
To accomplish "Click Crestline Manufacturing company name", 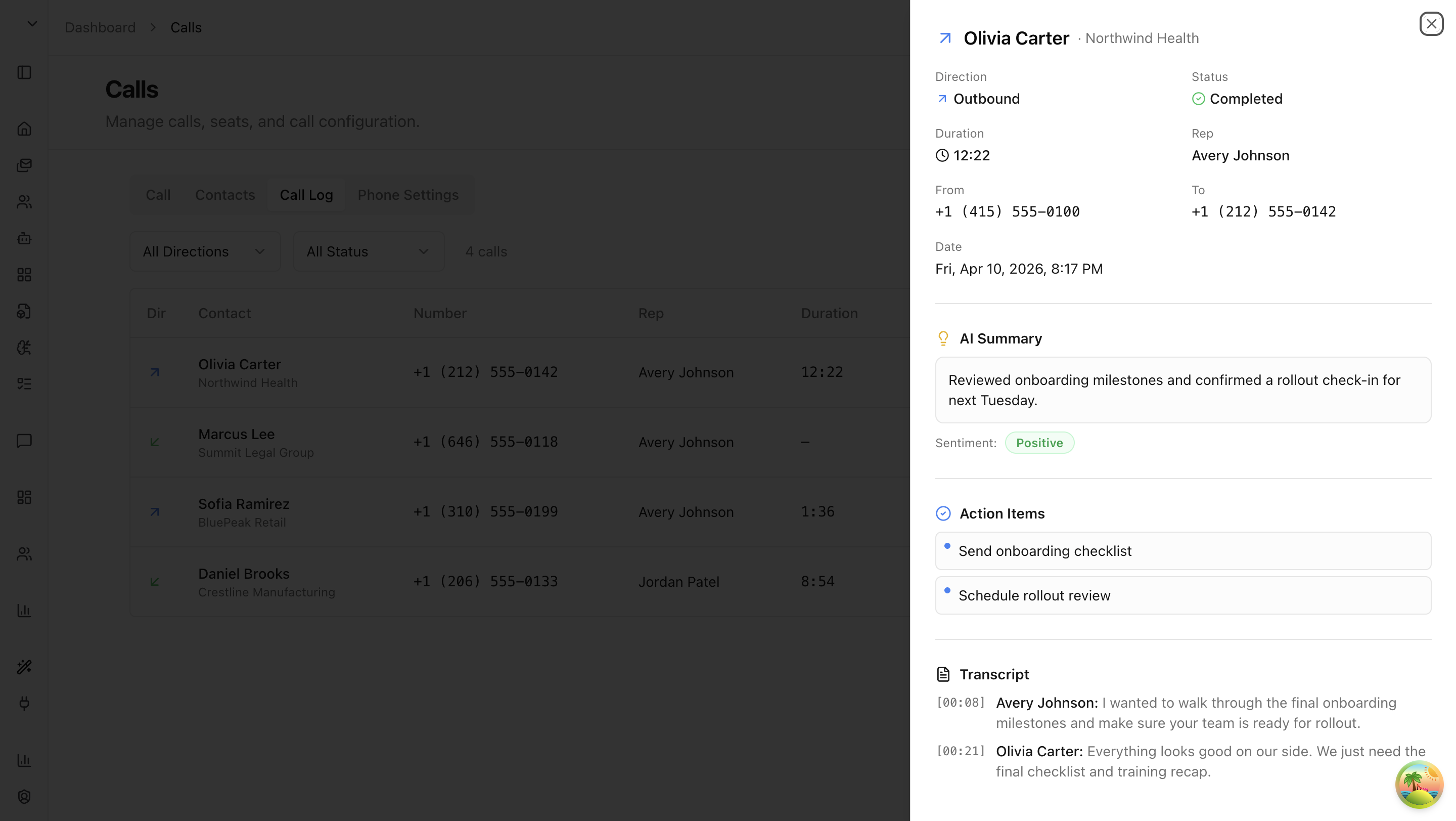I will [x=266, y=592].
